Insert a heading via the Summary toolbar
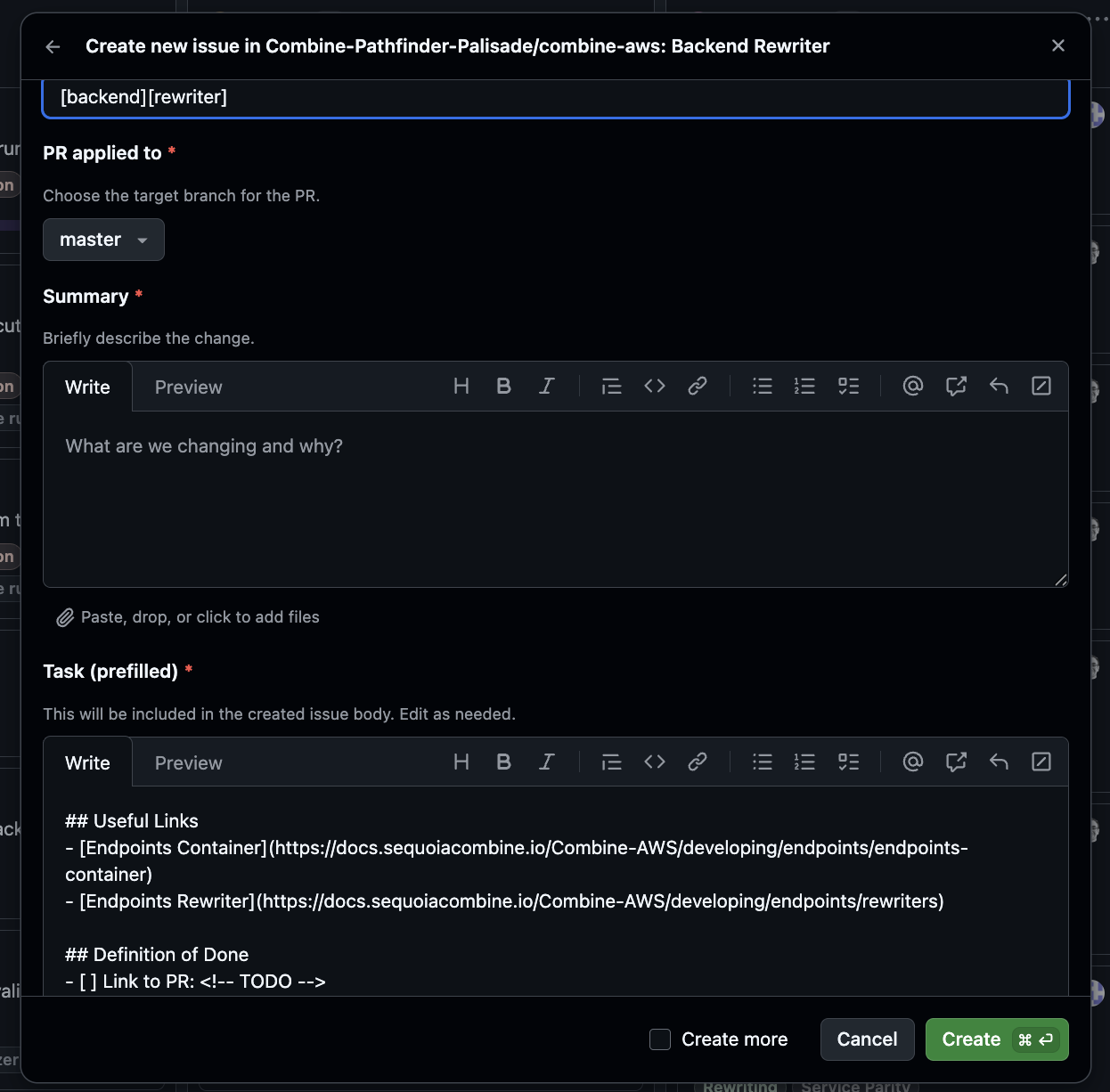 [x=461, y=386]
